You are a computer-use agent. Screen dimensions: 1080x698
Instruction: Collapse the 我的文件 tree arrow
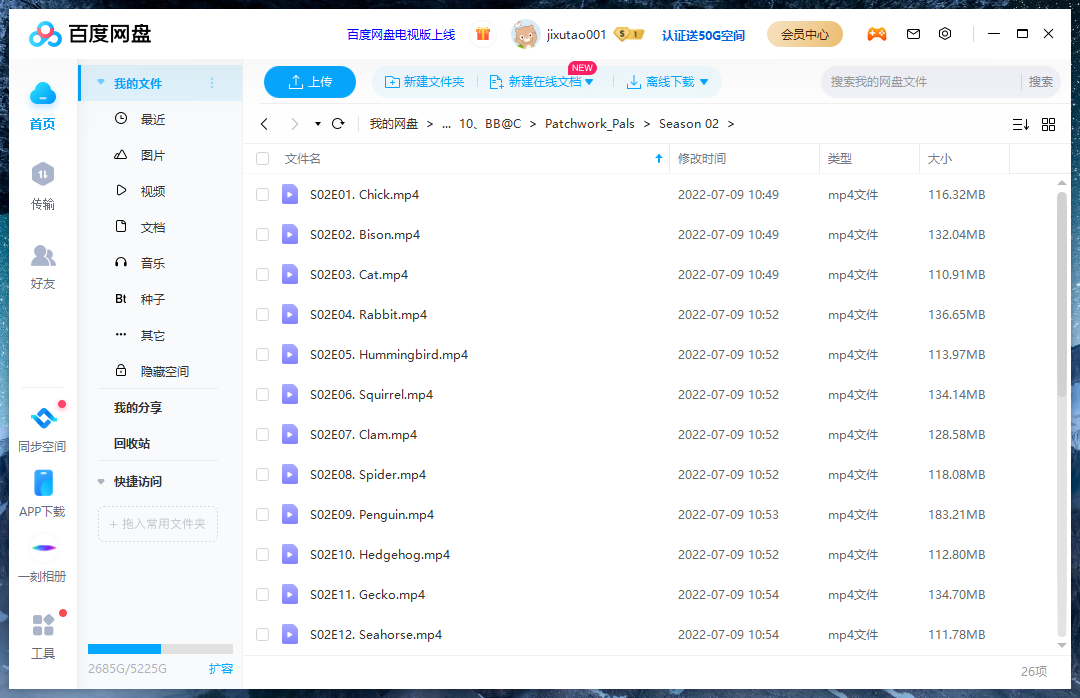(101, 83)
